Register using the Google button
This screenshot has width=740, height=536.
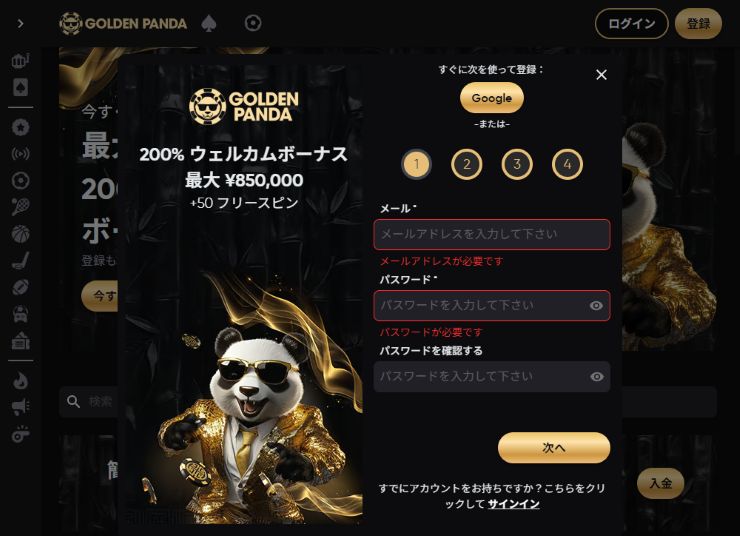click(492, 98)
